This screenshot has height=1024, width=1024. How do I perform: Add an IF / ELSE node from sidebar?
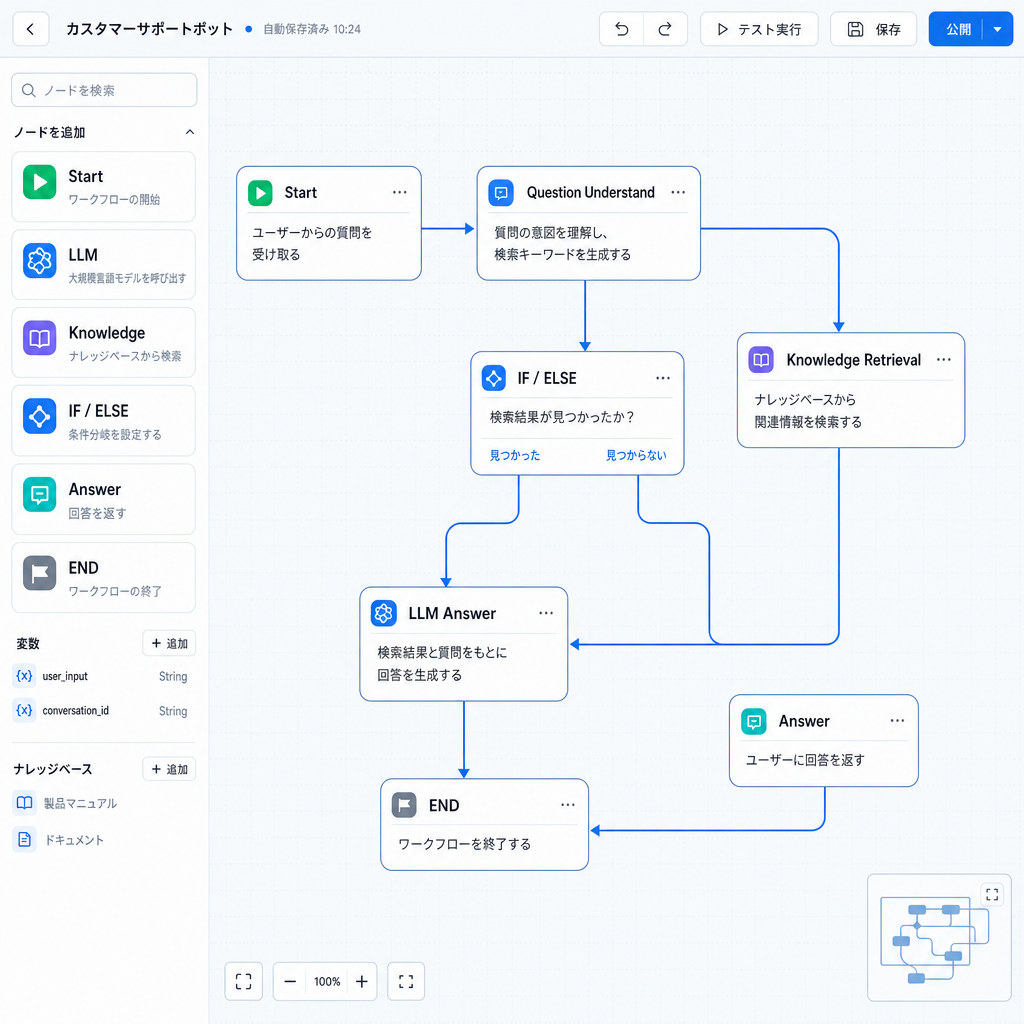[x=104, y=421]
